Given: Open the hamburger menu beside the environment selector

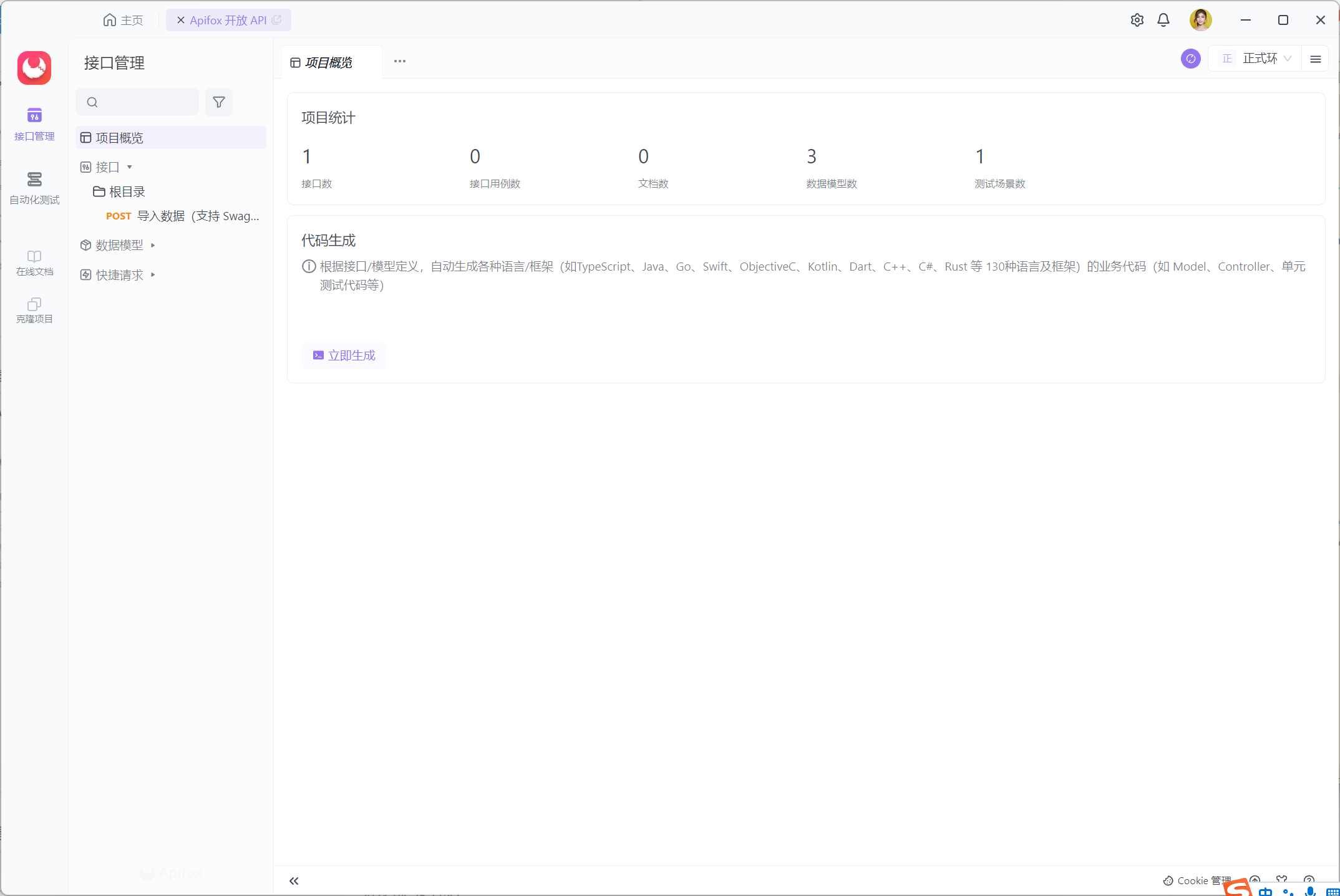Looking at the screenshot, I should [x=1316, y=59].
